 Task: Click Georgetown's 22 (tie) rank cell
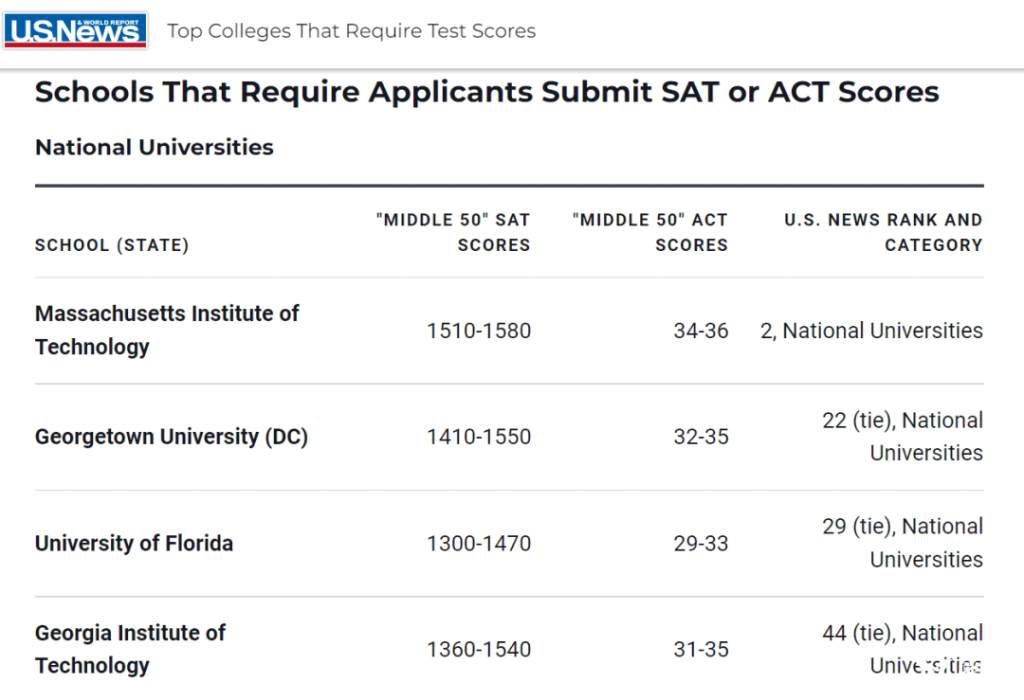903,436
